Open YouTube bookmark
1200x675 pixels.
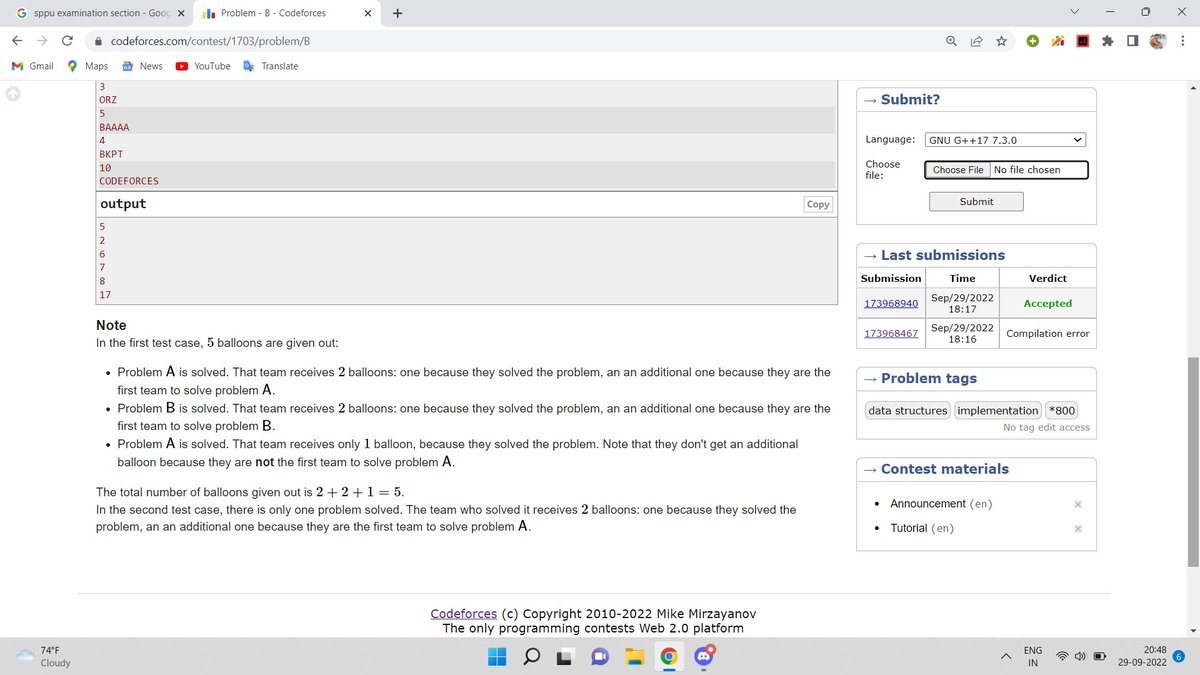click(x=203, y=66)
